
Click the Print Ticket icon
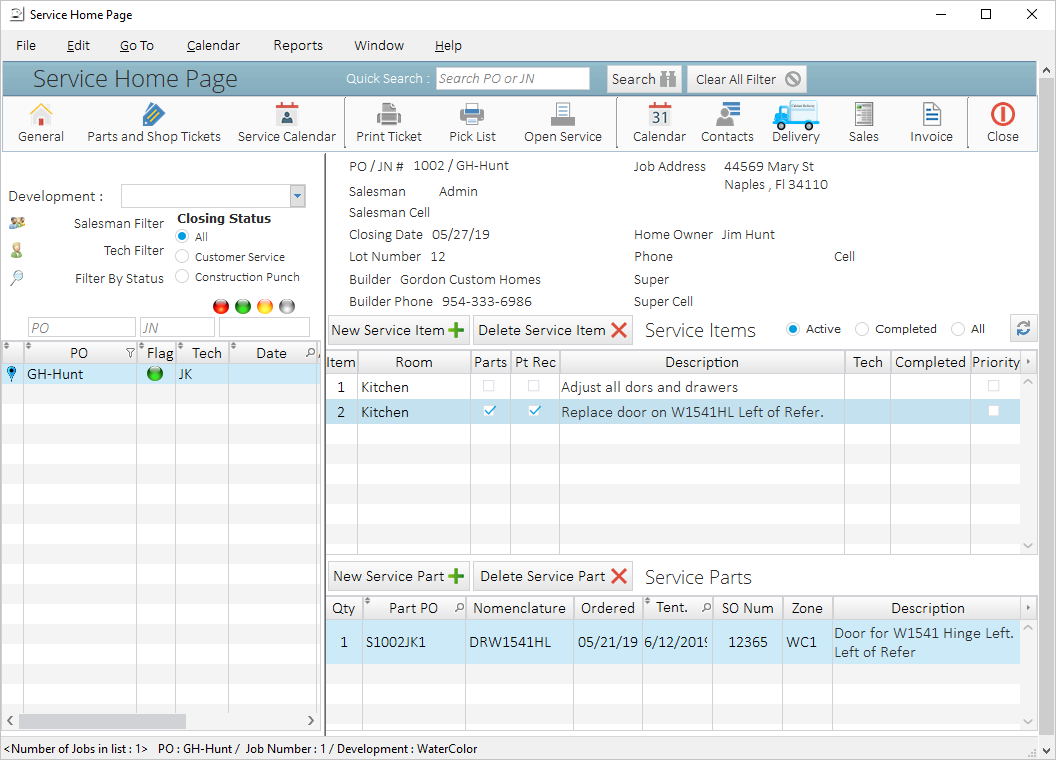[x=389, y=123]
